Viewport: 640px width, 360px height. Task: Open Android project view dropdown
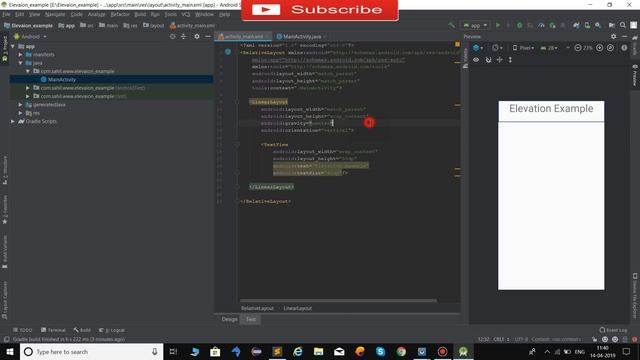tap(31, 36)
